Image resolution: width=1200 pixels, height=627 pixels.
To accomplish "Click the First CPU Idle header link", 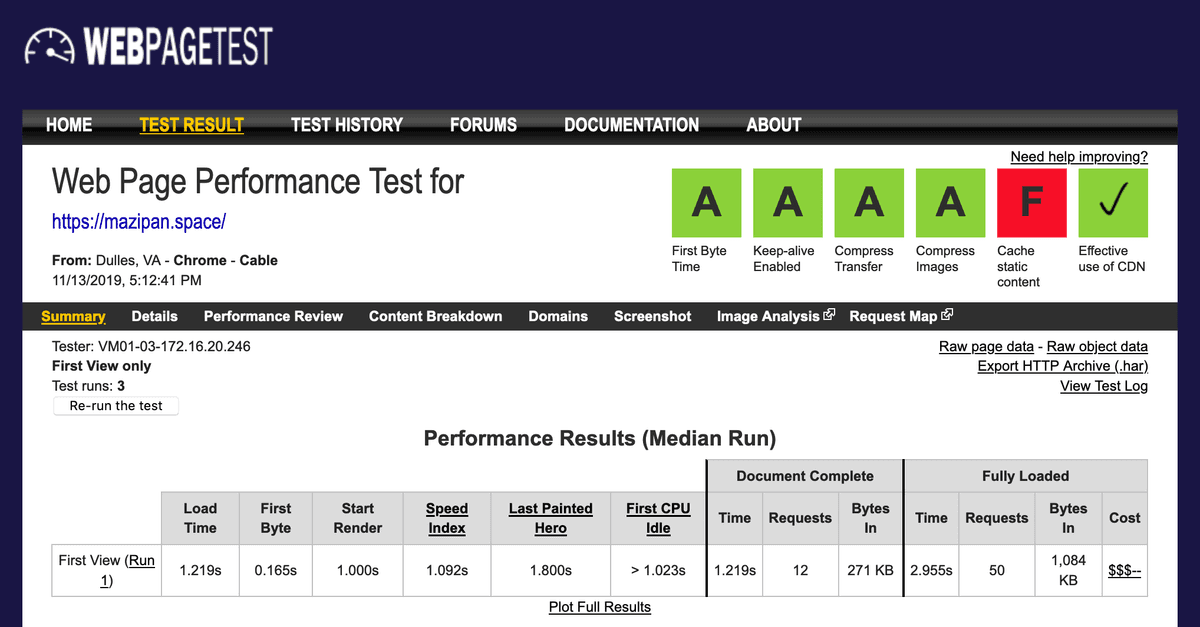I will pos(658,518).
